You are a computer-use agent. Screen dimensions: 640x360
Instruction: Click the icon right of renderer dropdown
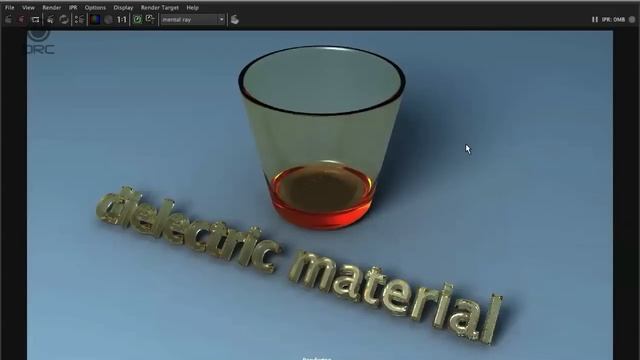tap(235, 19)
